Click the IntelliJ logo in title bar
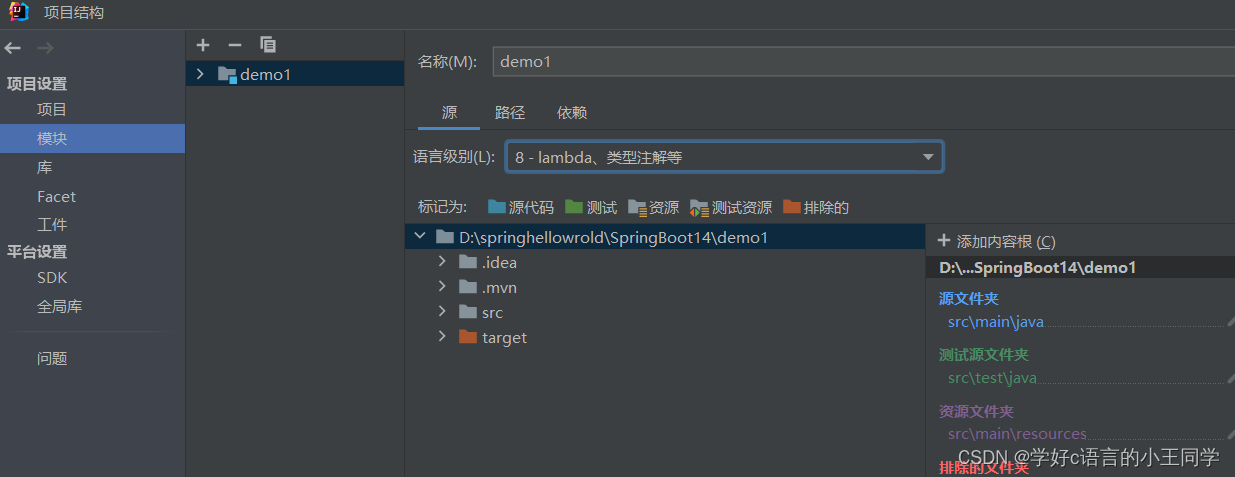 tap(19, 13)
